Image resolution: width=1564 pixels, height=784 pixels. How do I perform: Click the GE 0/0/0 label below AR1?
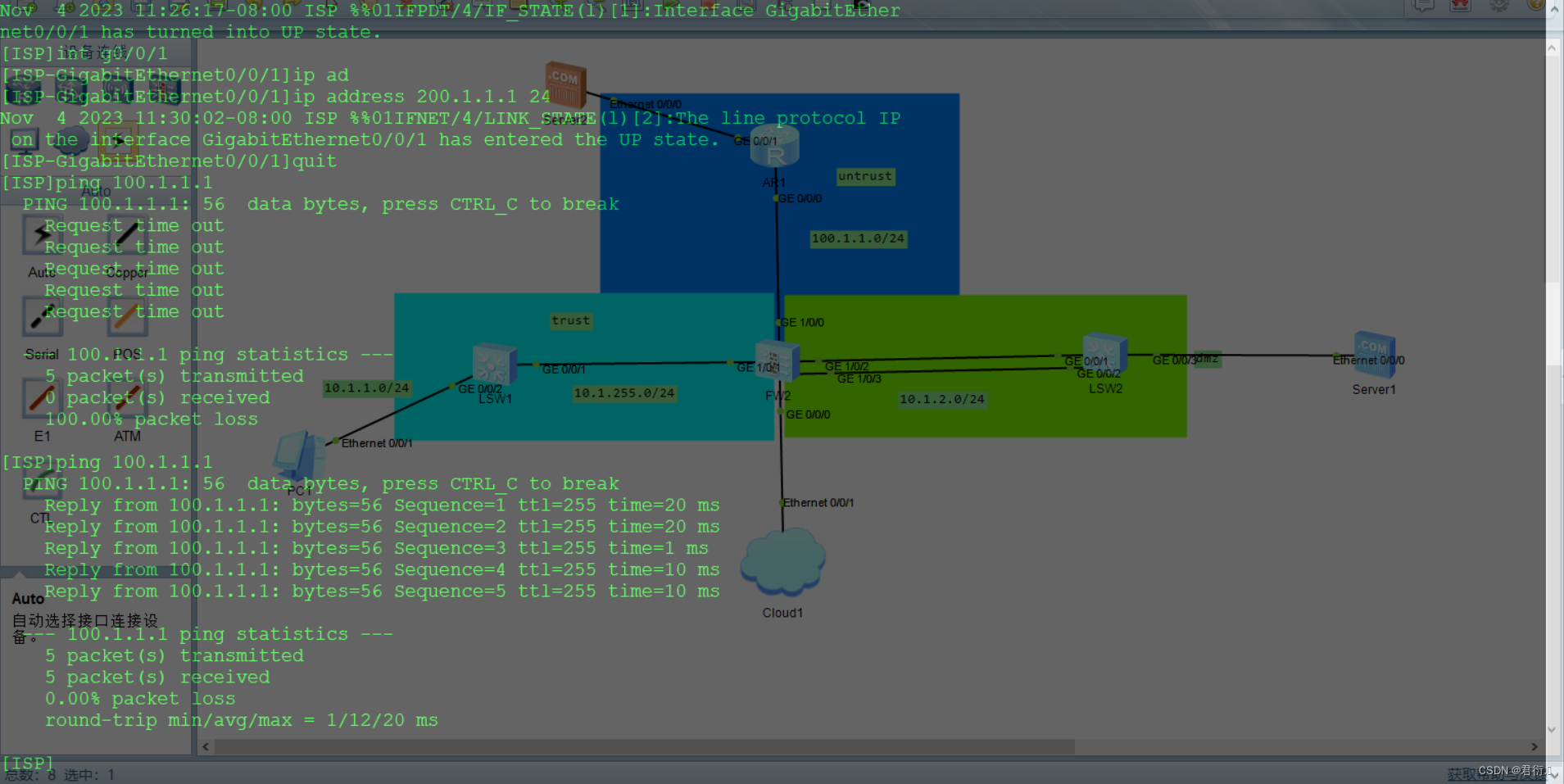tap(800, 198)
